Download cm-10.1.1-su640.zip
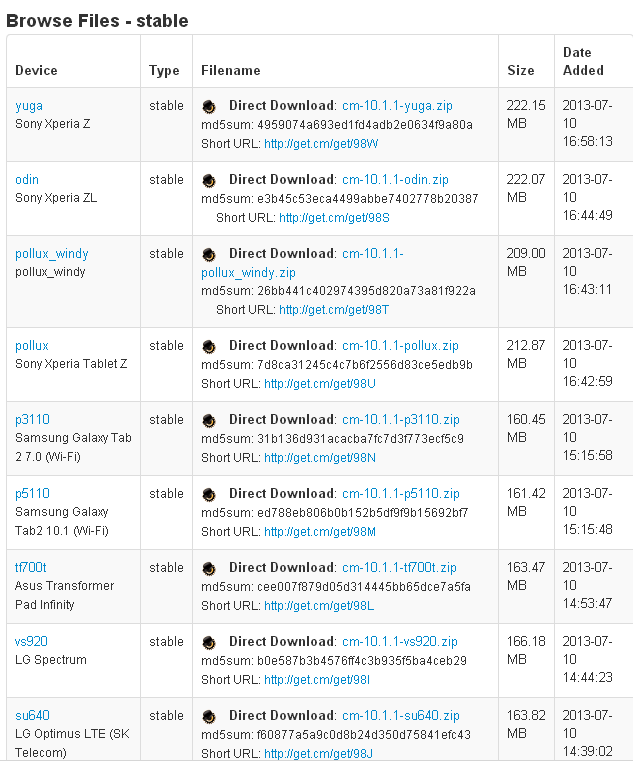This screenshot has width=633, height=761. pyautogui.click(x=400, y=716)
